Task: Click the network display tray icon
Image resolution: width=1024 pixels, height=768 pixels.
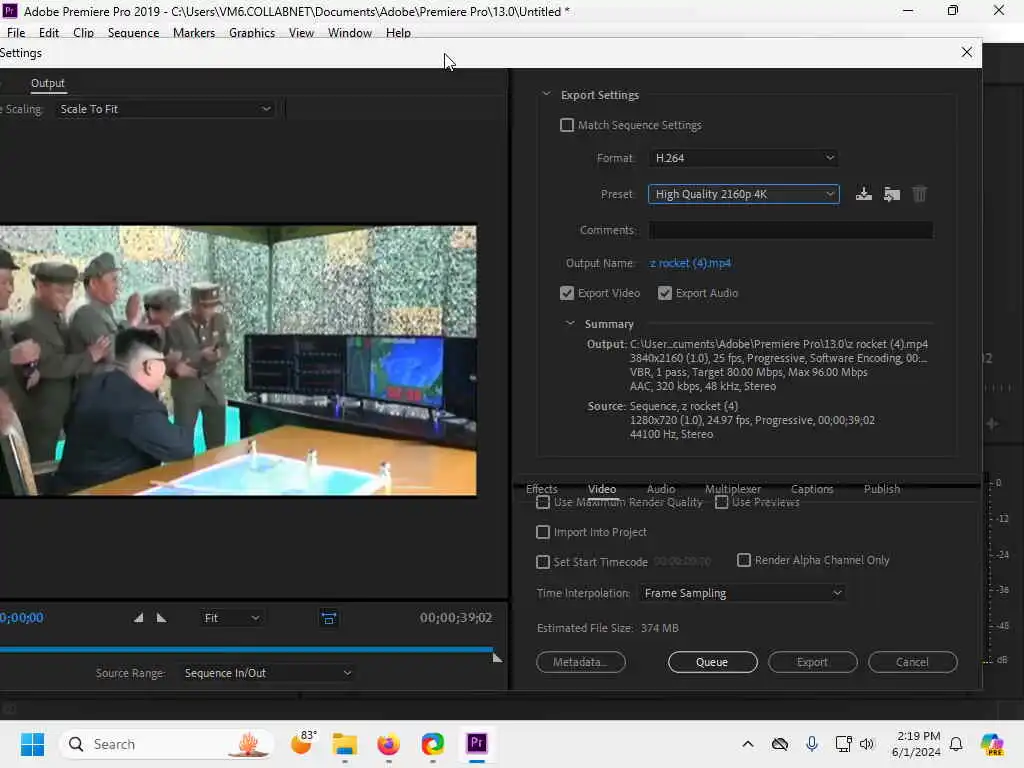Action: pos(843,744)
